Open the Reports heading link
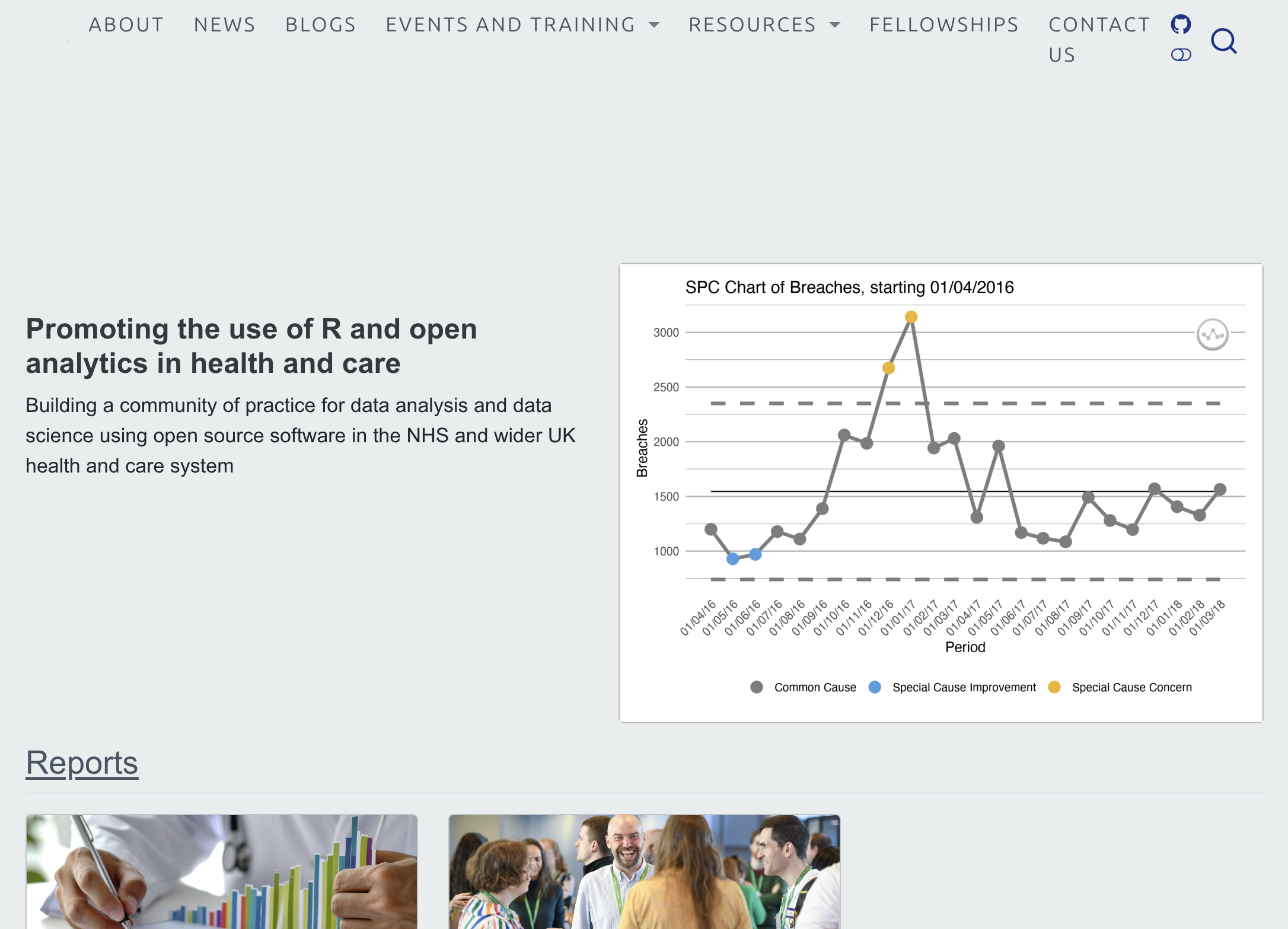The height and width of the screenshot is (929, 1288). [82, 762]
